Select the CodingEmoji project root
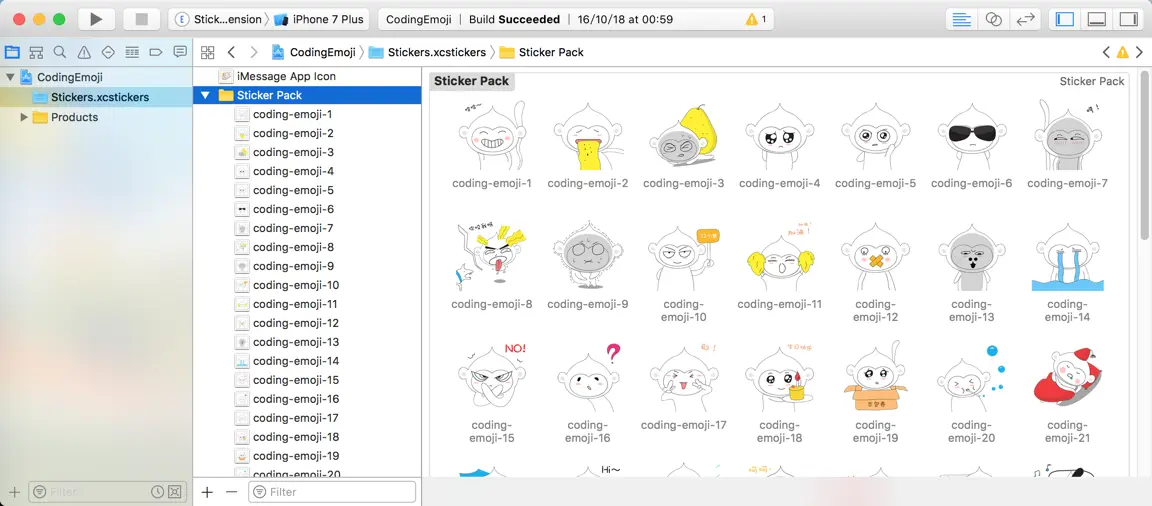The image size is (1152, 506). 96,77
